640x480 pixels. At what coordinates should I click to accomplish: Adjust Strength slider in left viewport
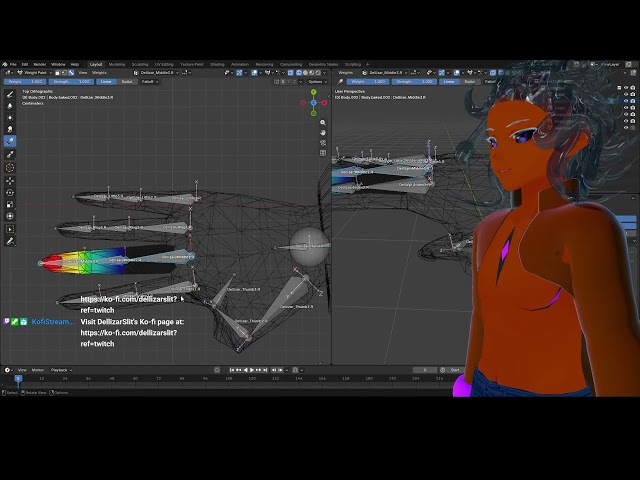click(71, 82)
